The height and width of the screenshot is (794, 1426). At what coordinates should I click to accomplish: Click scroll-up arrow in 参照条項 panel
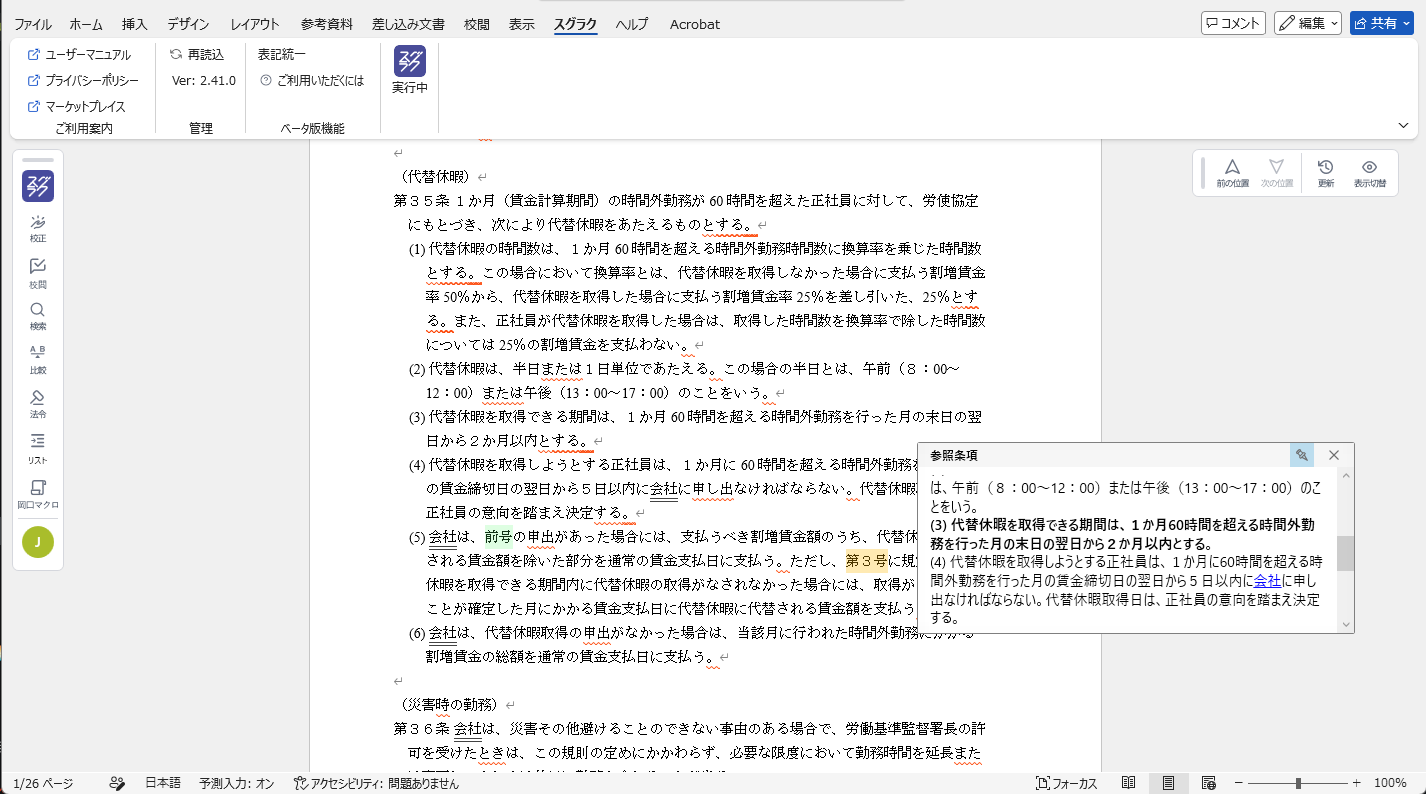1346,476
